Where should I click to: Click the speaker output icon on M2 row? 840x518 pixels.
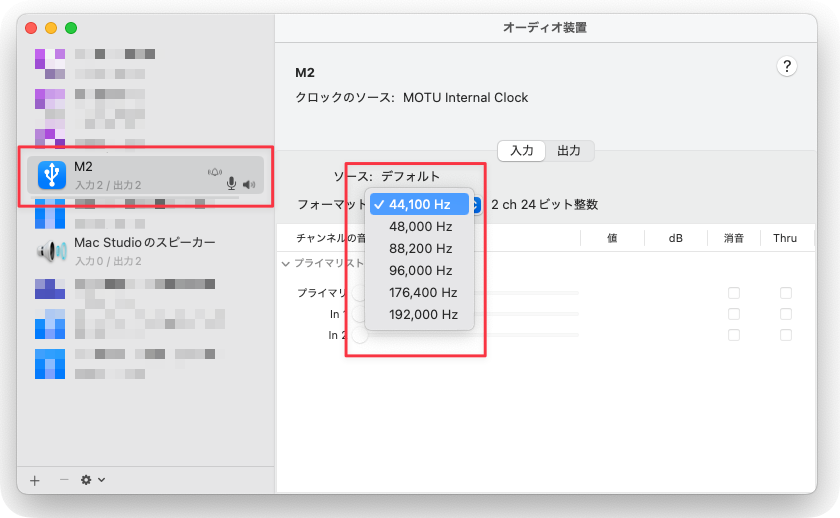pyautogui.click(x=249, y=184)
